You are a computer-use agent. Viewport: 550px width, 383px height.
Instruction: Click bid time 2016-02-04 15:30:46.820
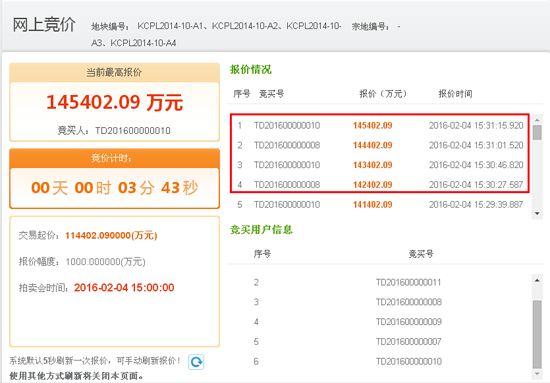(x=476, y=165)
